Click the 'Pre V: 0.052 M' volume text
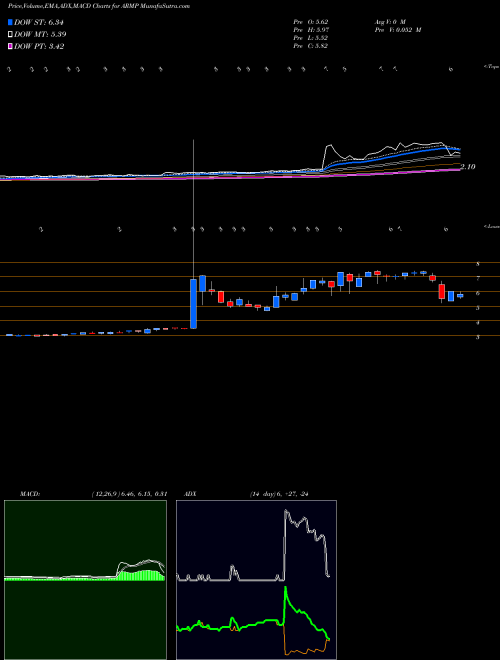The height and width of the screenshot is (660, 500). click(397, 29)
